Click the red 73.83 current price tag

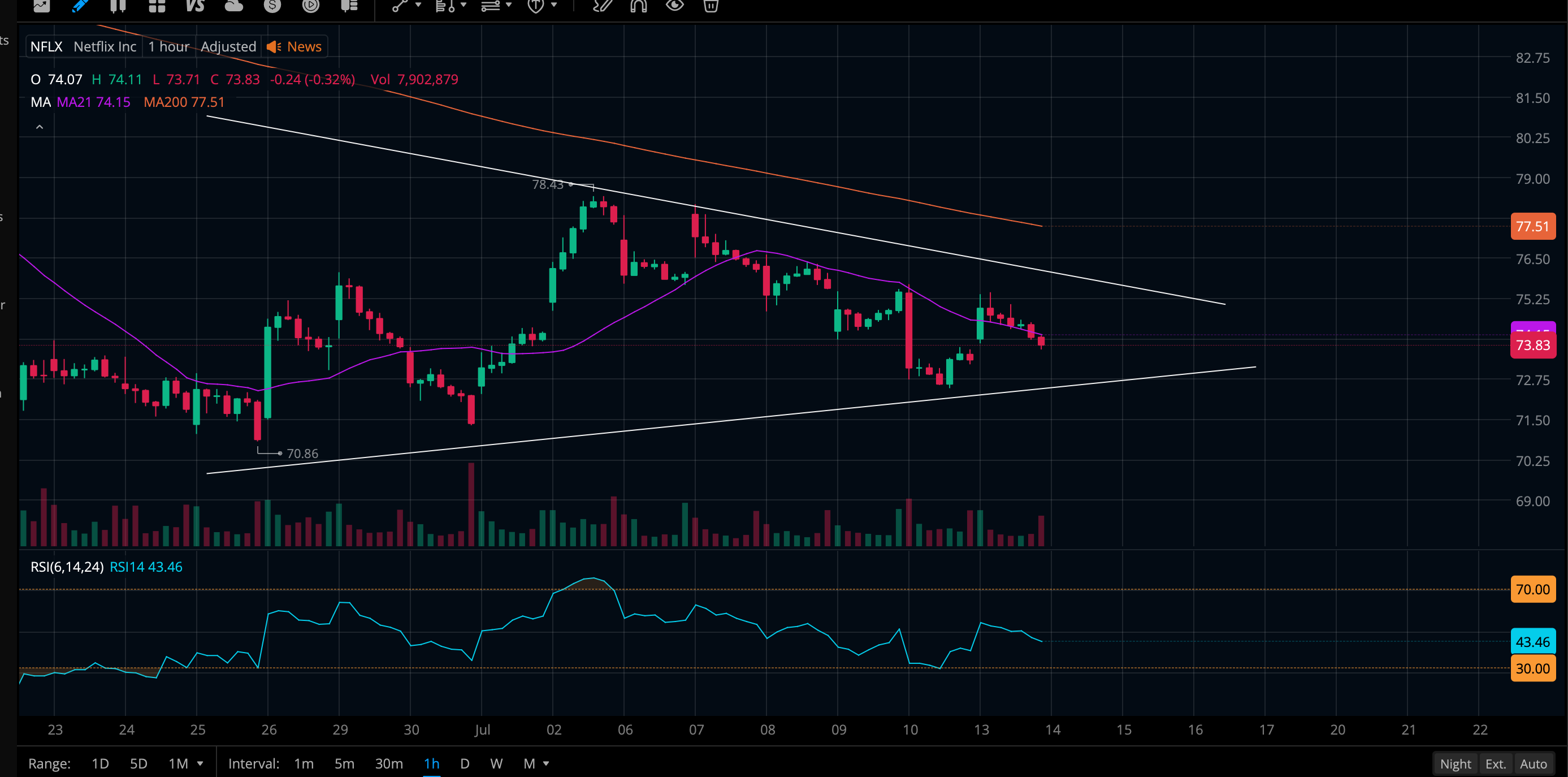tap(1533, 346)
